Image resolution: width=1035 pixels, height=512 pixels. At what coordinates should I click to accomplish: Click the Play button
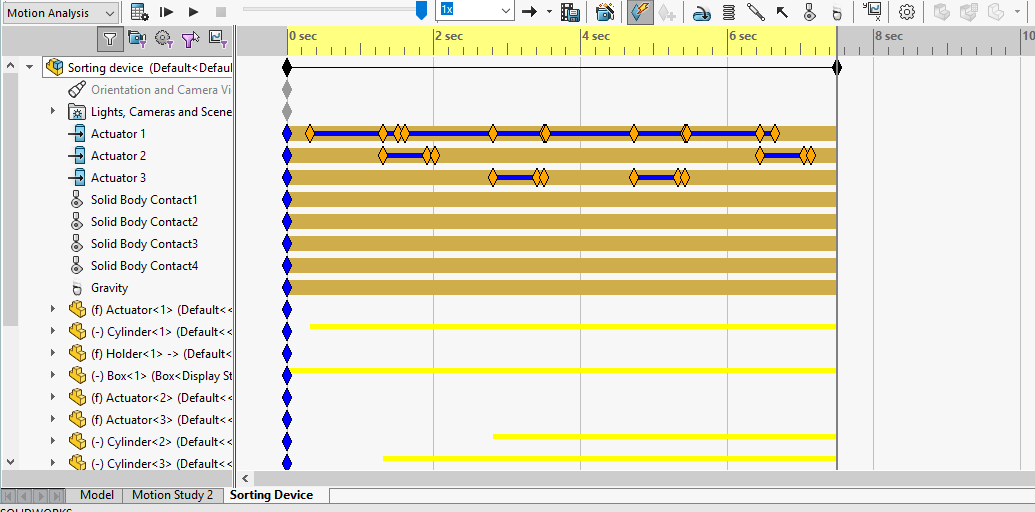tap(193, 11)
